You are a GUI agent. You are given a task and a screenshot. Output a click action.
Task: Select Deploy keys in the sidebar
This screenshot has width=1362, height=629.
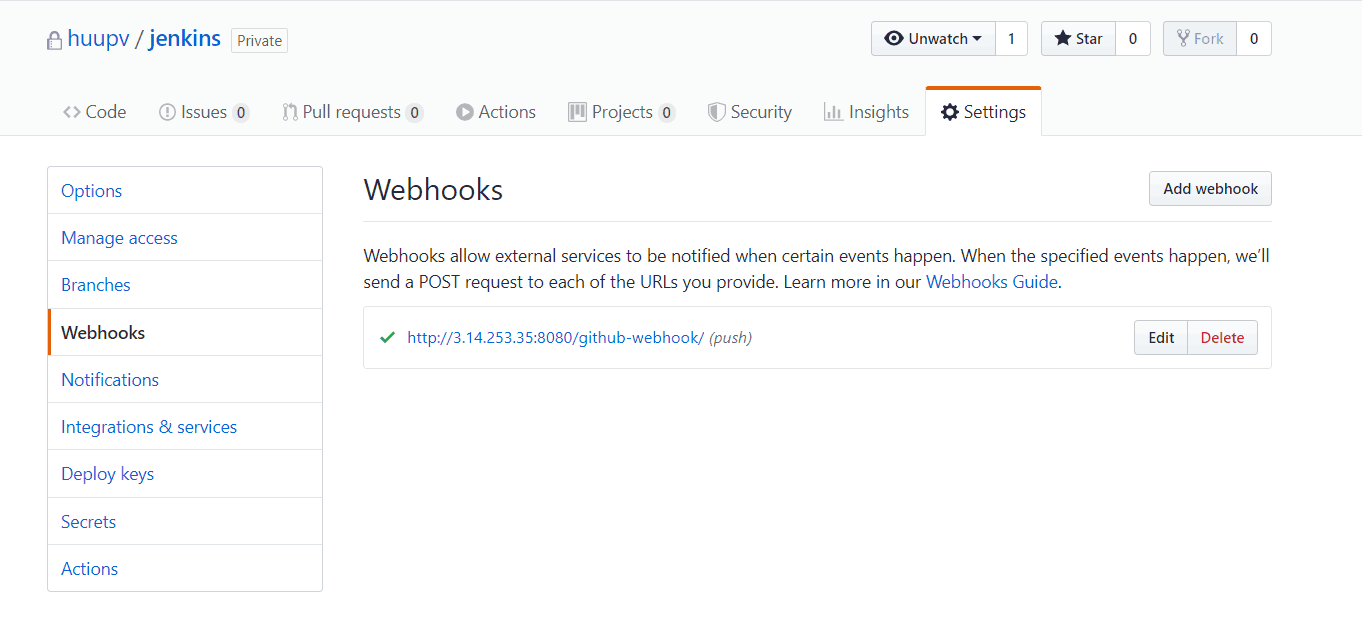(x=107, y=473)
